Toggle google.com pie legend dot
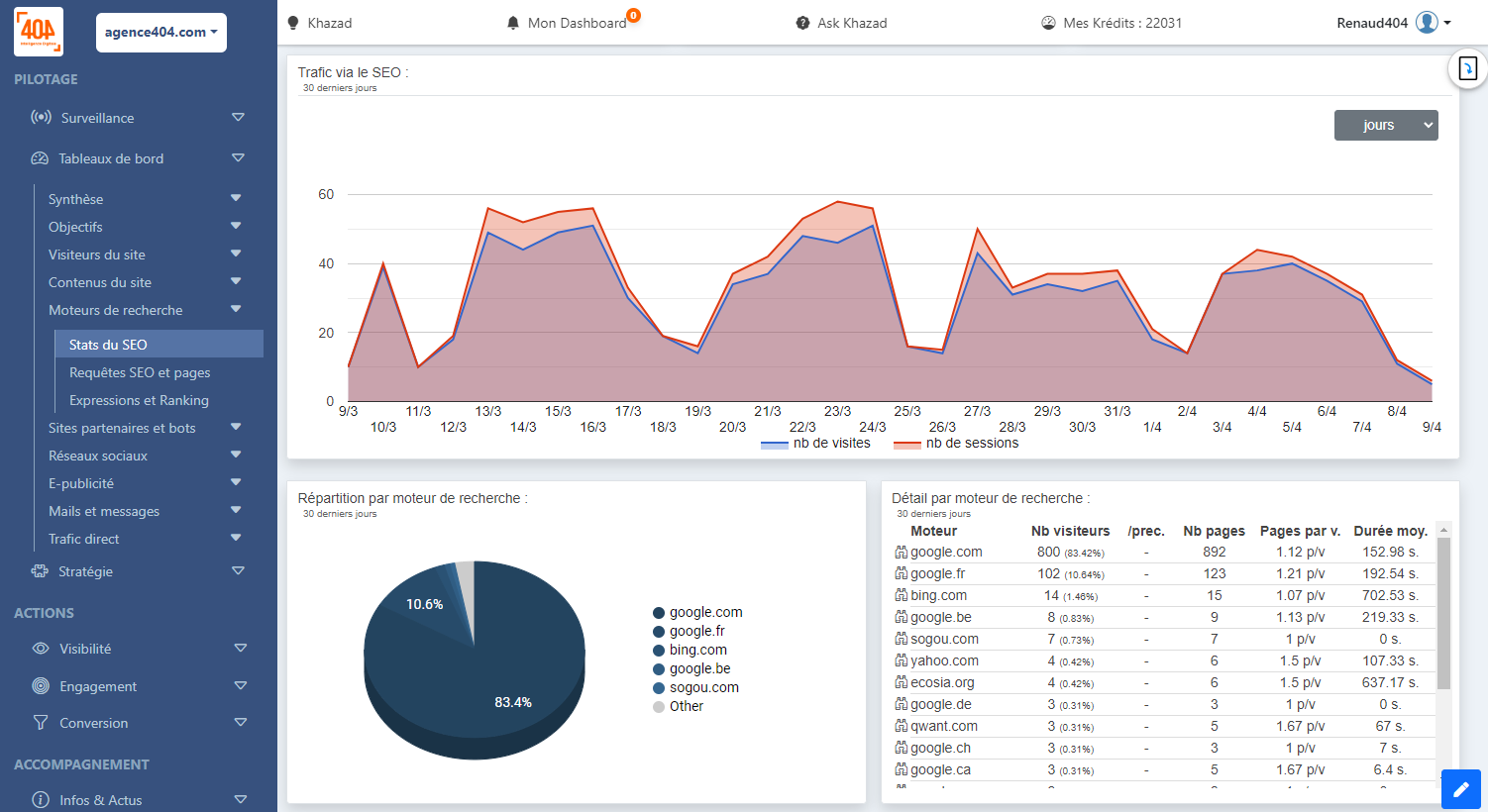 (659, 613)
